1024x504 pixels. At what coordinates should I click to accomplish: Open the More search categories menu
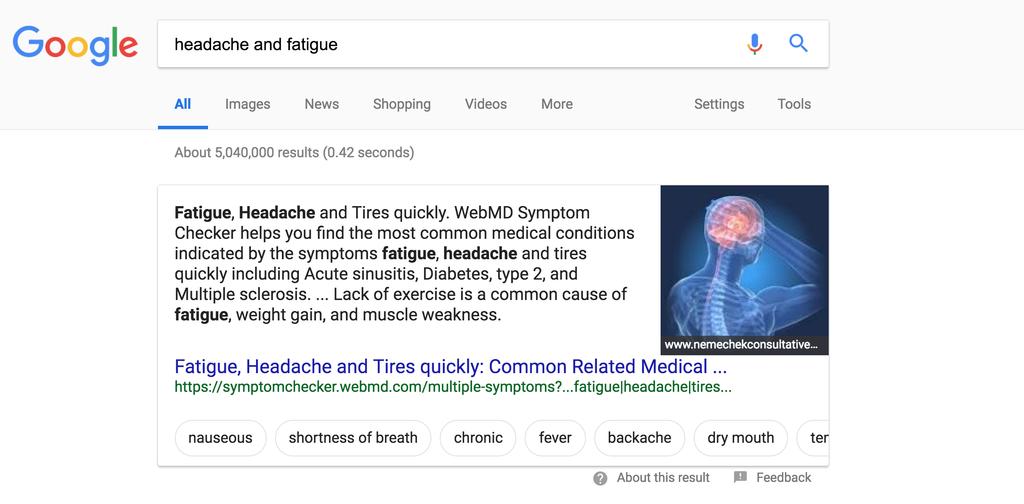click(x=556, y=104)
